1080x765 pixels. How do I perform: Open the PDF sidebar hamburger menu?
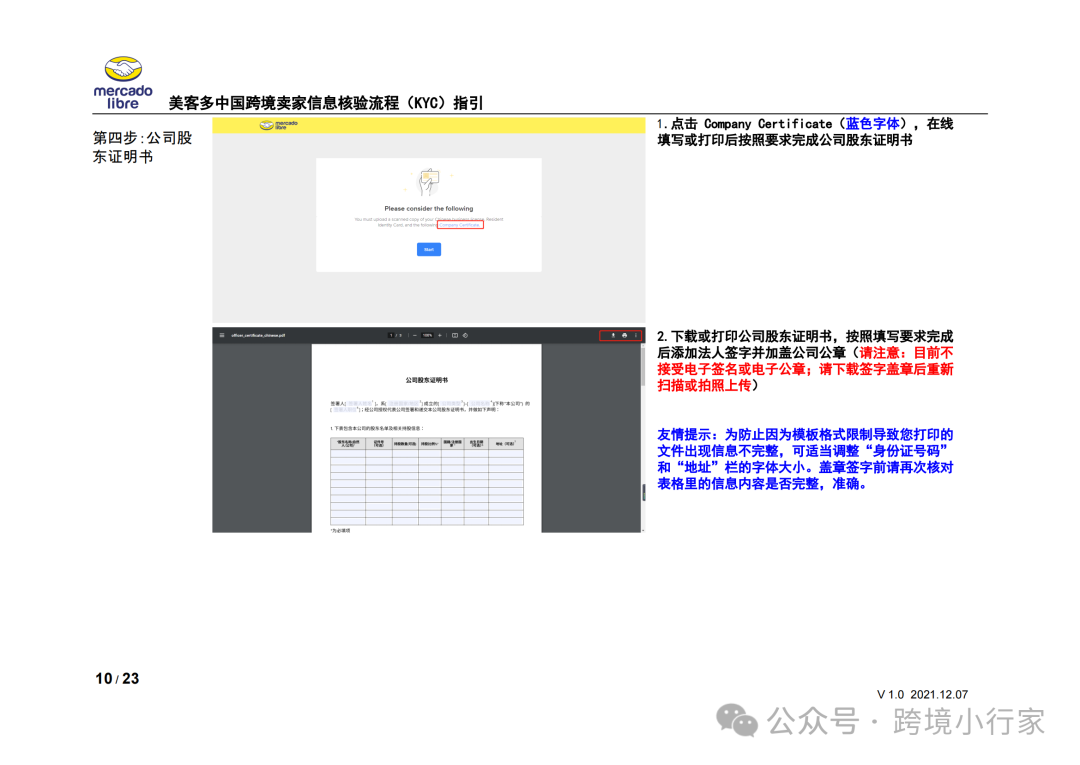[220, 336]
